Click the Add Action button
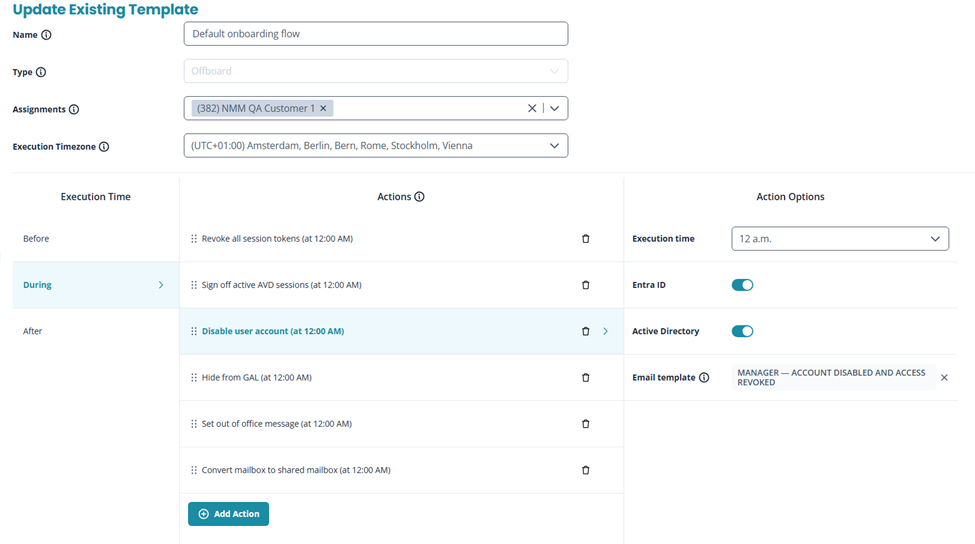This screenshot has width=975, height=544. coord(228,514)
